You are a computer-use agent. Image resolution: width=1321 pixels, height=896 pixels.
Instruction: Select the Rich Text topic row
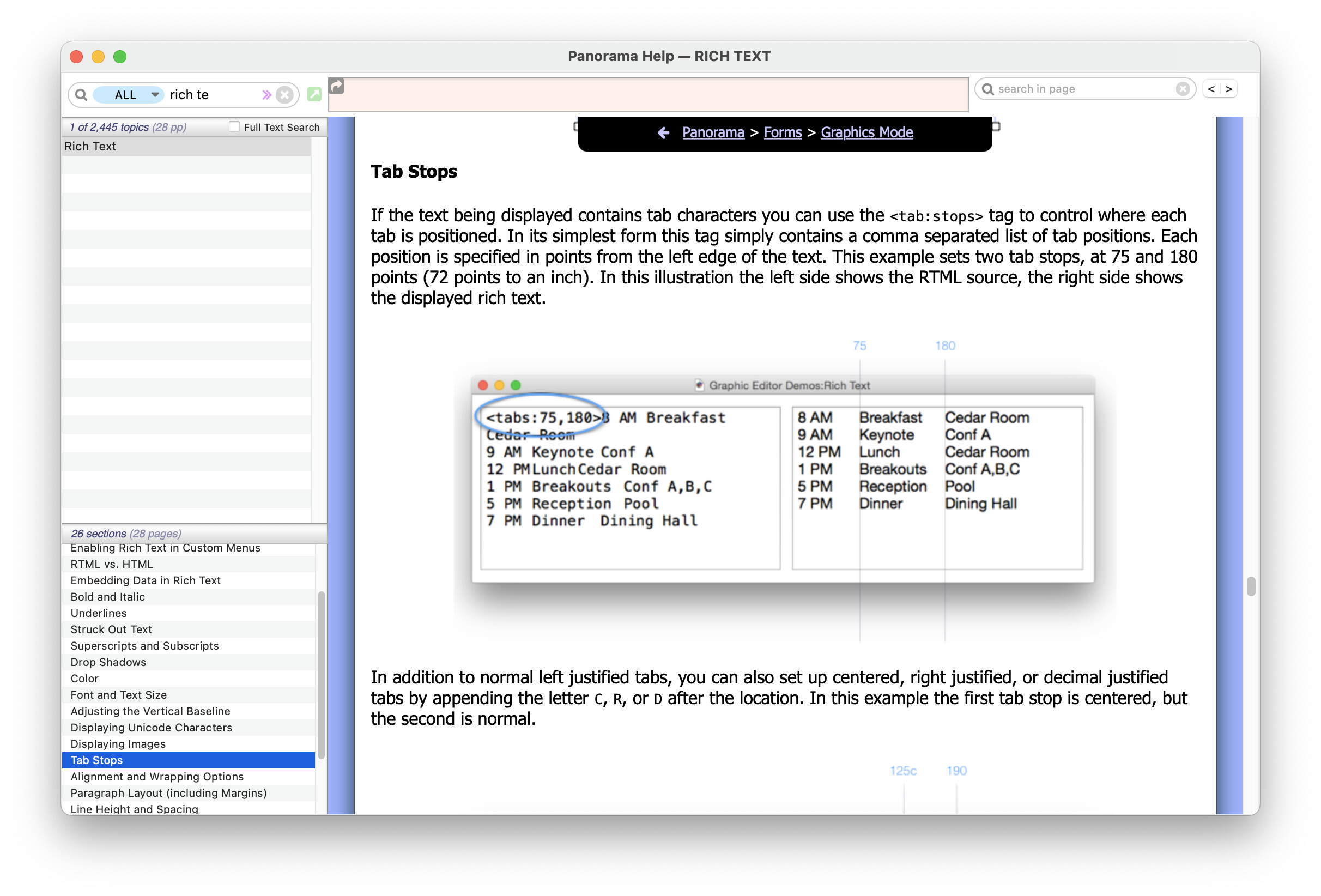pos(186,146)
